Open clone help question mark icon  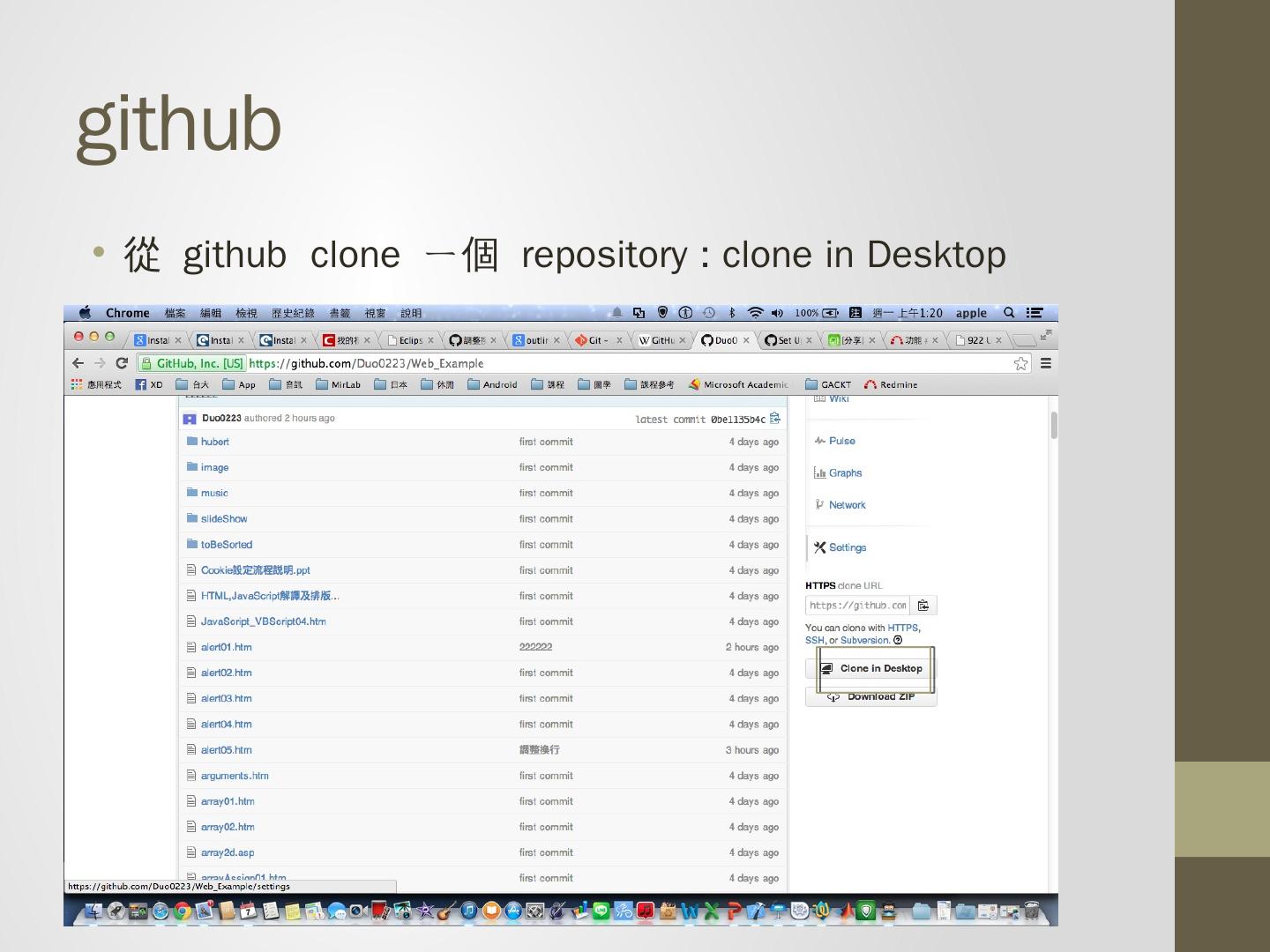[x=898, y=640]
